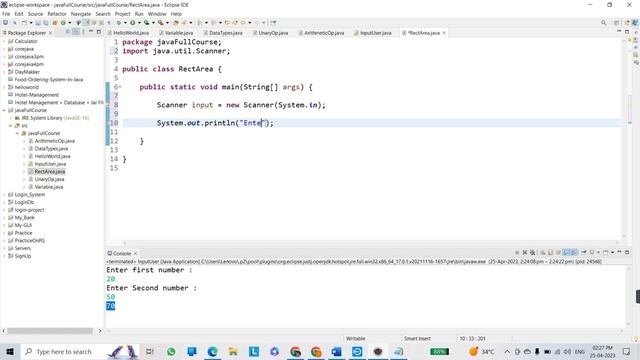The image size is (640, 360).
Task: Open WhatsApp from the taskbar
Action: [x=171, y=351]
